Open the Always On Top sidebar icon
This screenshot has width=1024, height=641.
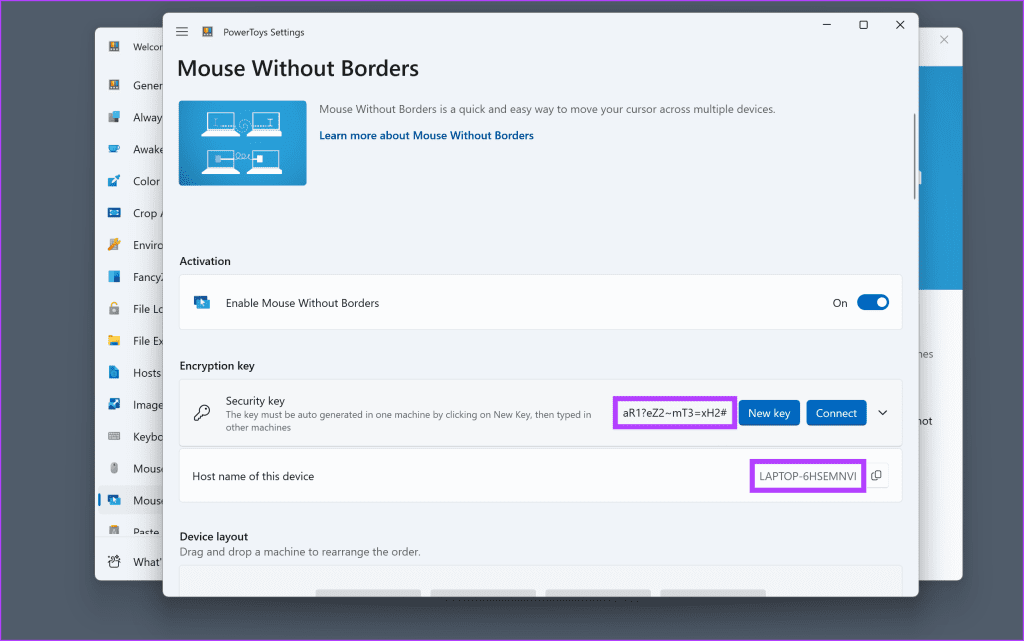(114, 117)
